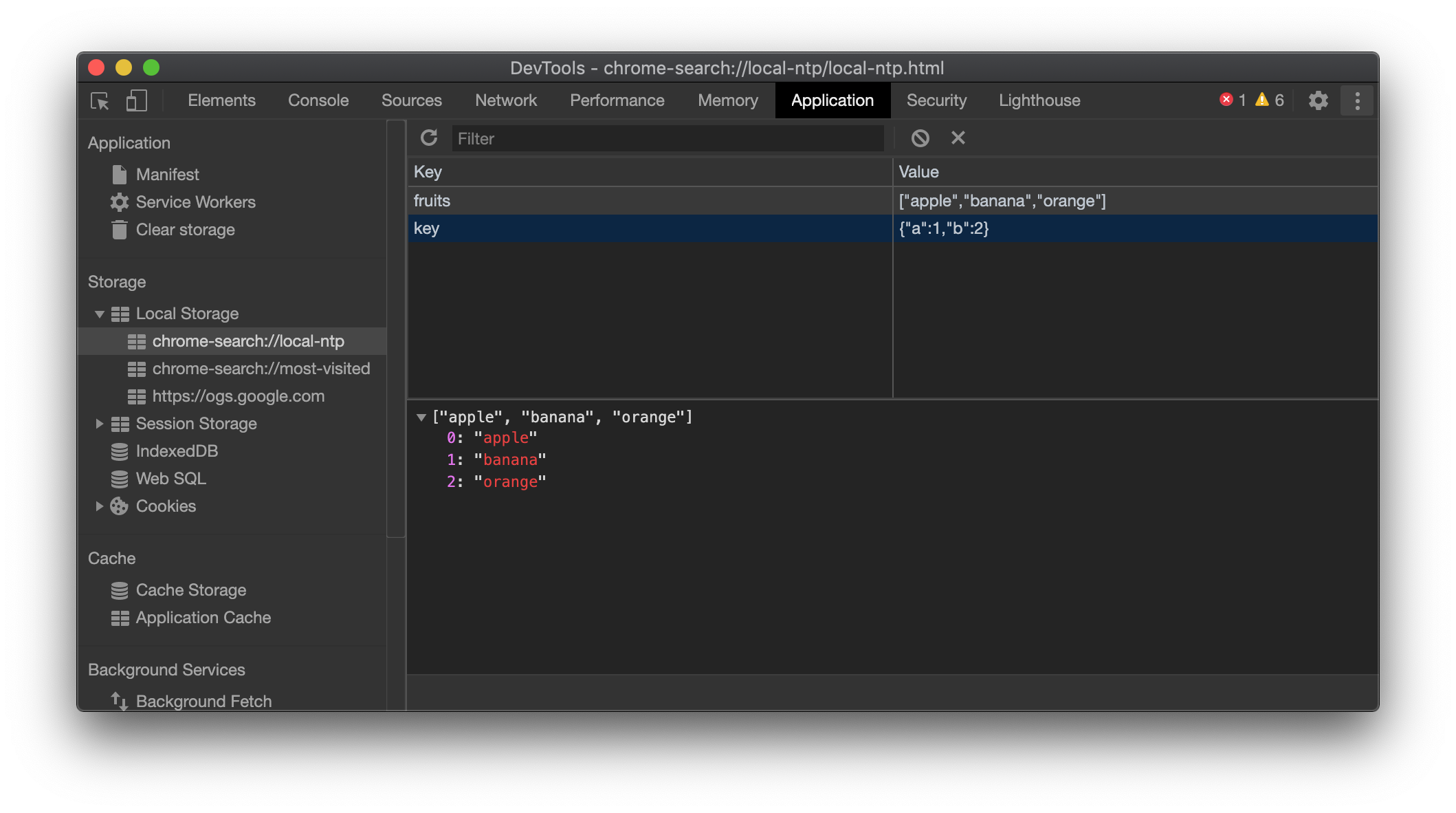The image size is (1456, 813).
Task: Open Clear storage in sidebar
Action: [185, 230]
